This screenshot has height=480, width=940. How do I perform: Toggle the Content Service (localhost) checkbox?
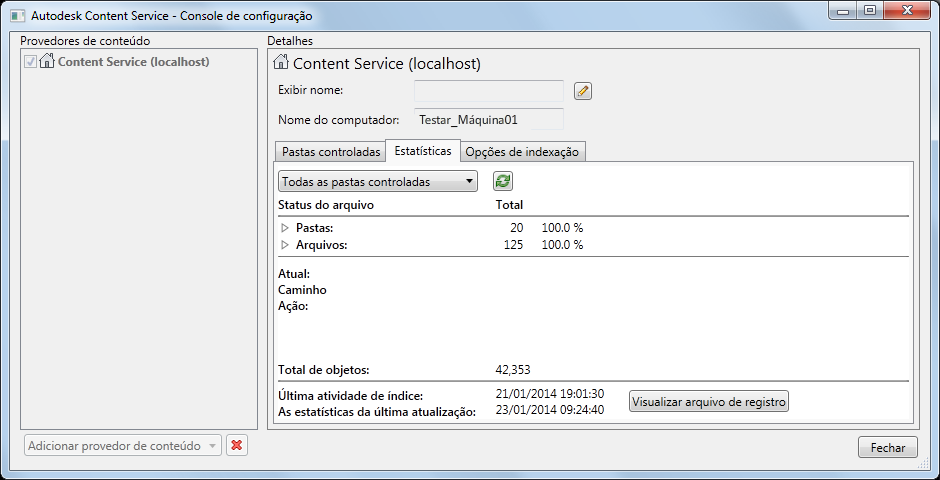point(31,61)
